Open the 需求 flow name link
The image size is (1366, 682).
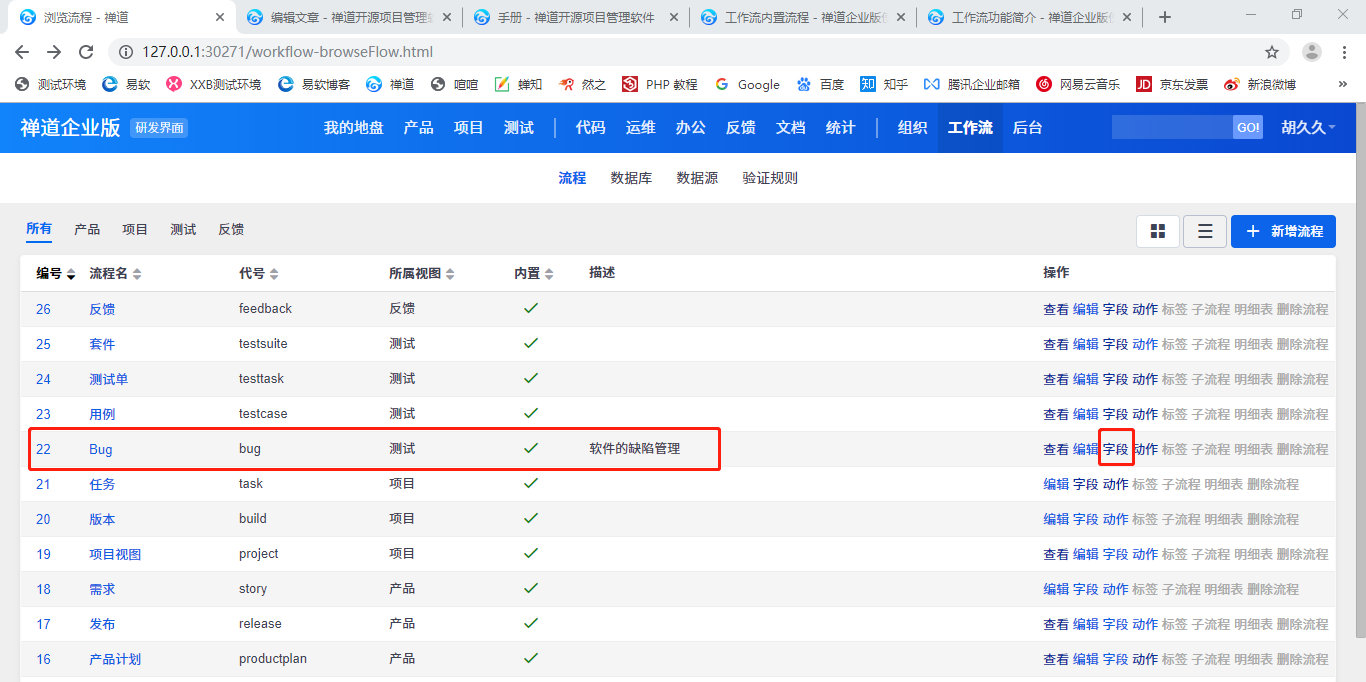[102, 589]
